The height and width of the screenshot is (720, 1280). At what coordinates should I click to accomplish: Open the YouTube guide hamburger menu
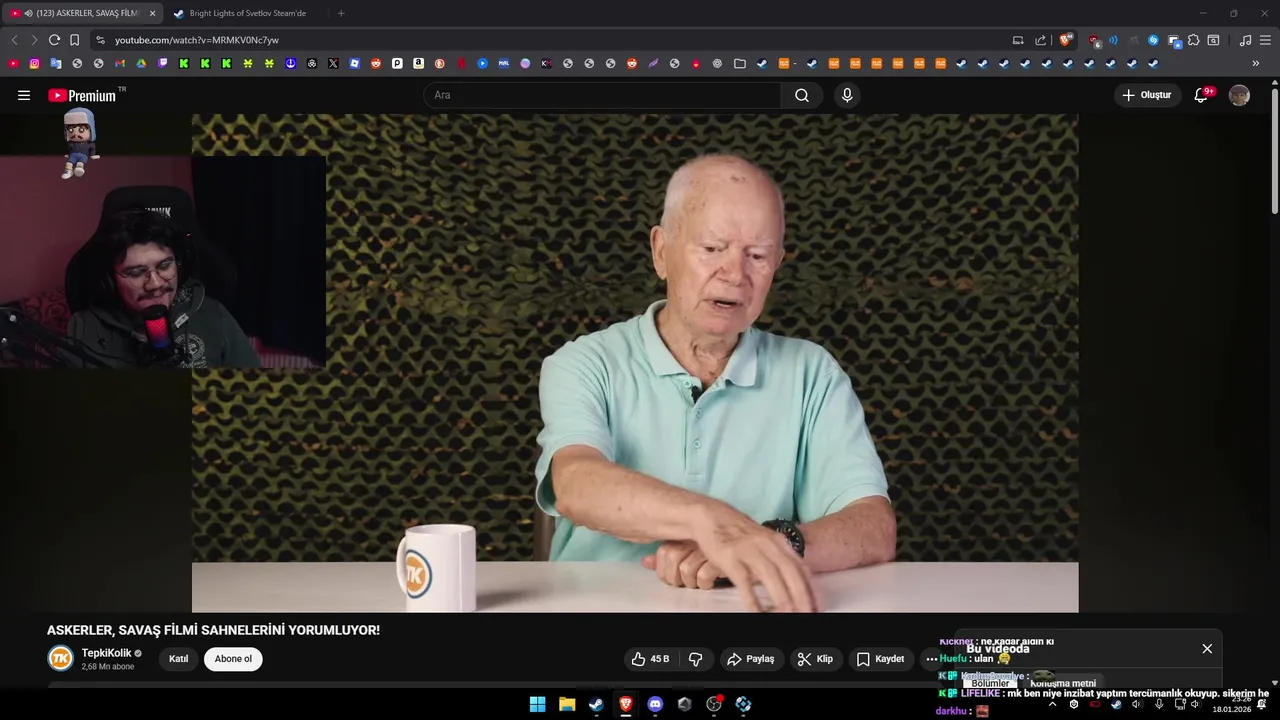pos(24,95)
